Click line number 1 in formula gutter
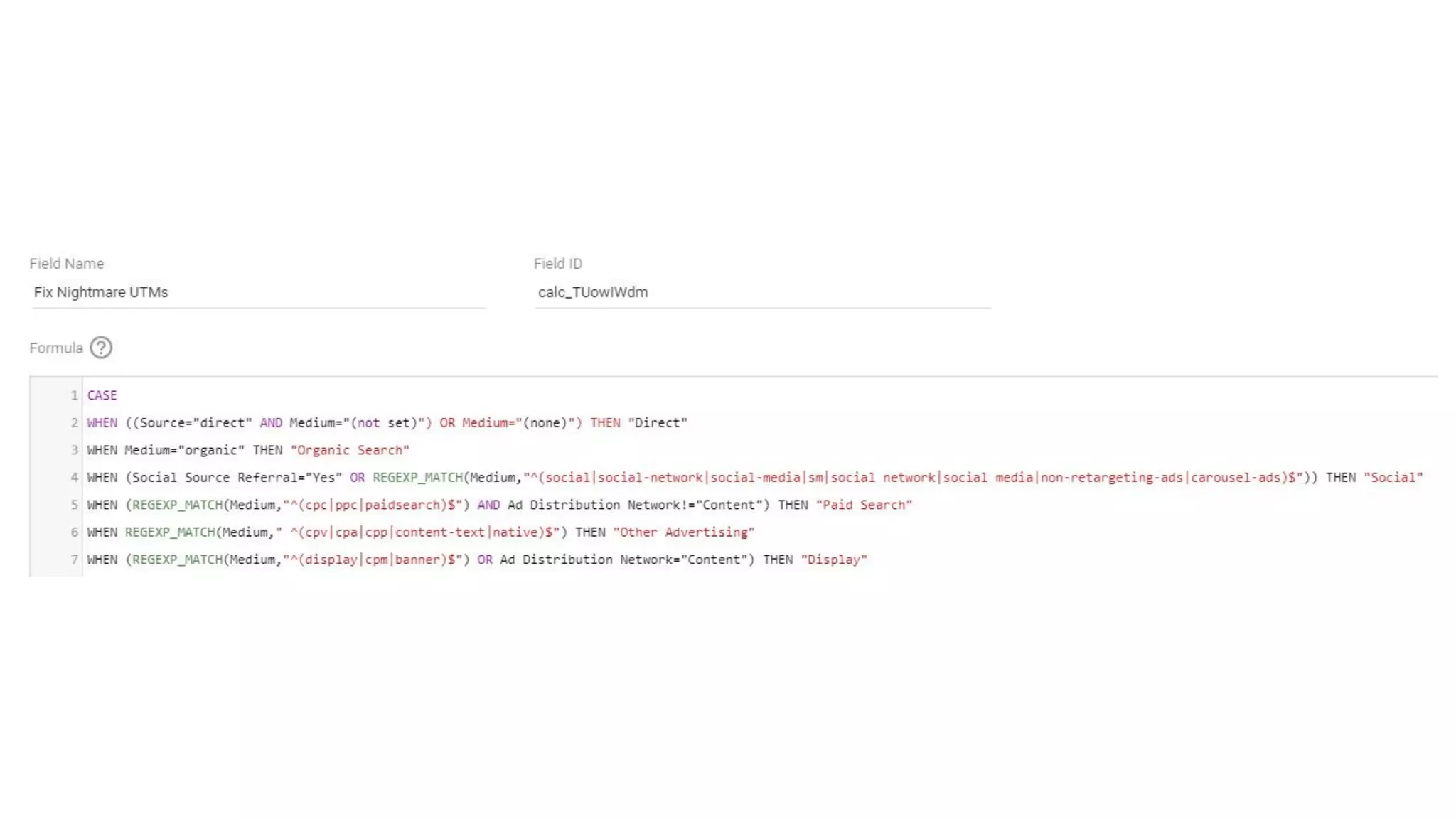This screenshot has height=819, width=1456. 74,395
